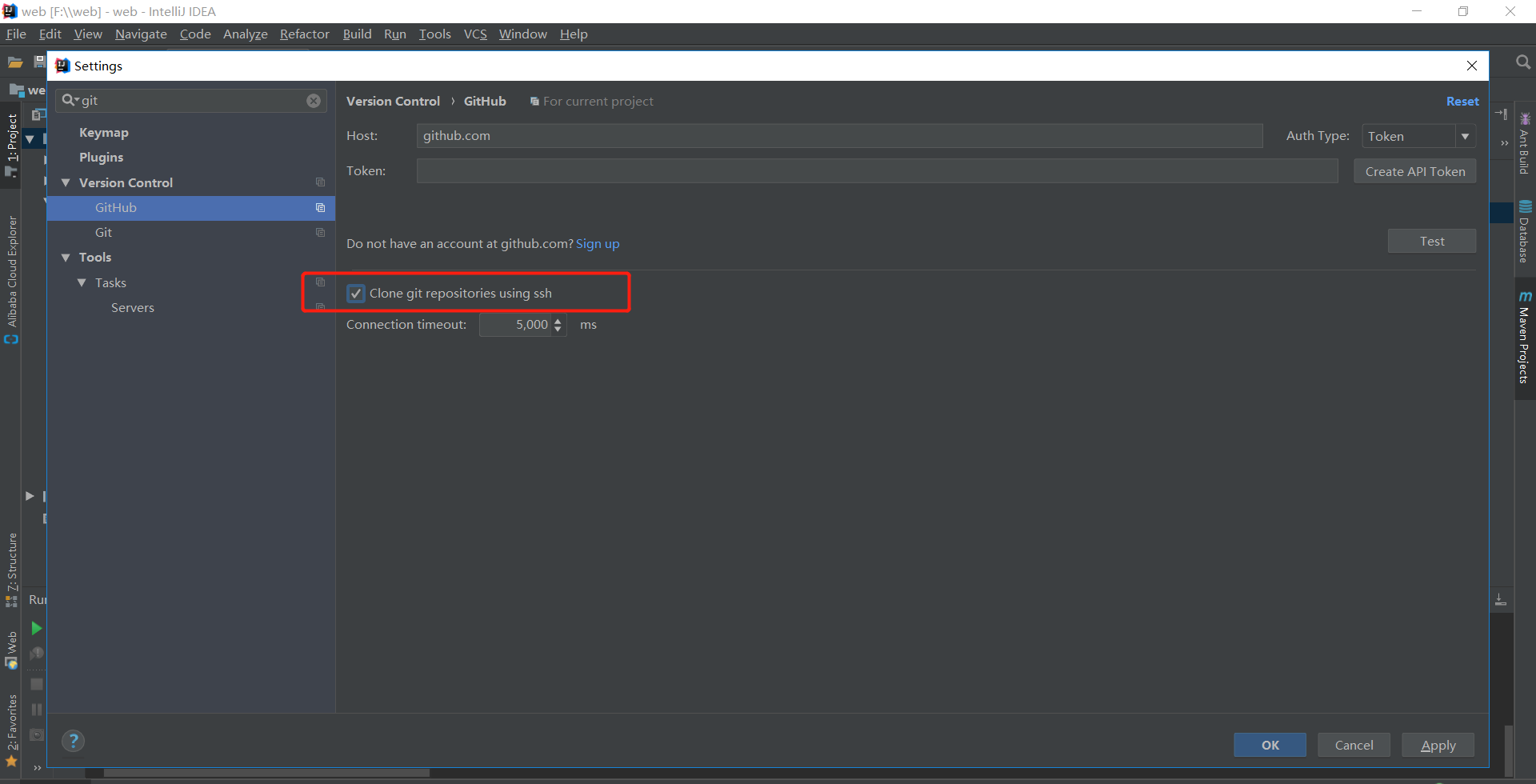Click the Sign up link
Viewport: 1536px width, 784px height.
598,244
